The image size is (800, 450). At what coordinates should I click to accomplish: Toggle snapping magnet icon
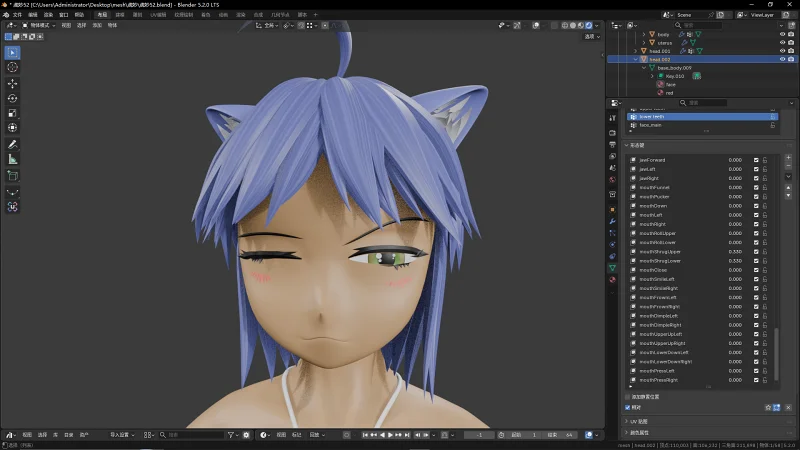[301, 25]
